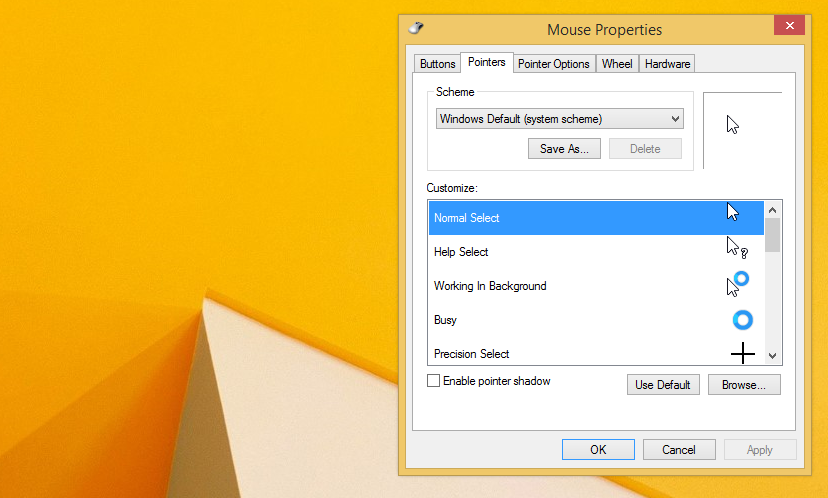Click the Save As... button
Screen dimensions: 828x498
click(564, 149)
